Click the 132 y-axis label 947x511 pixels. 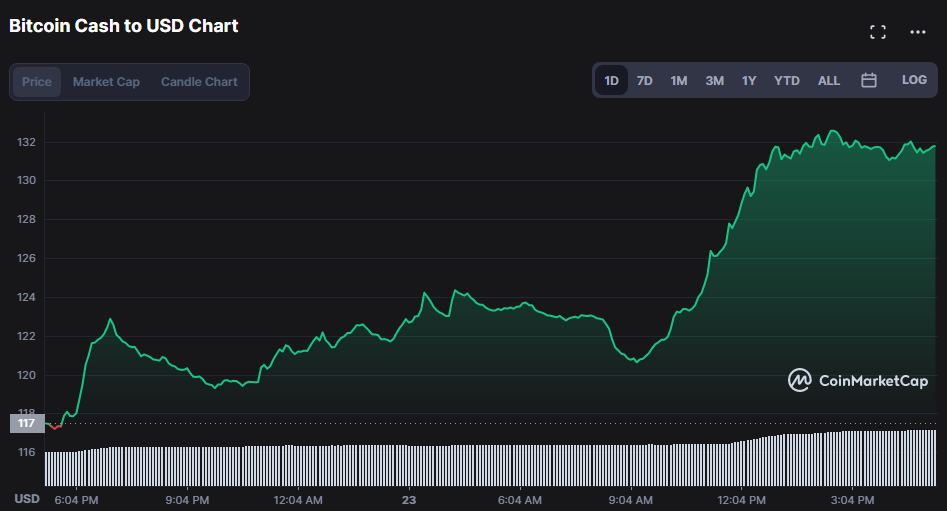(x=27, y=142)
